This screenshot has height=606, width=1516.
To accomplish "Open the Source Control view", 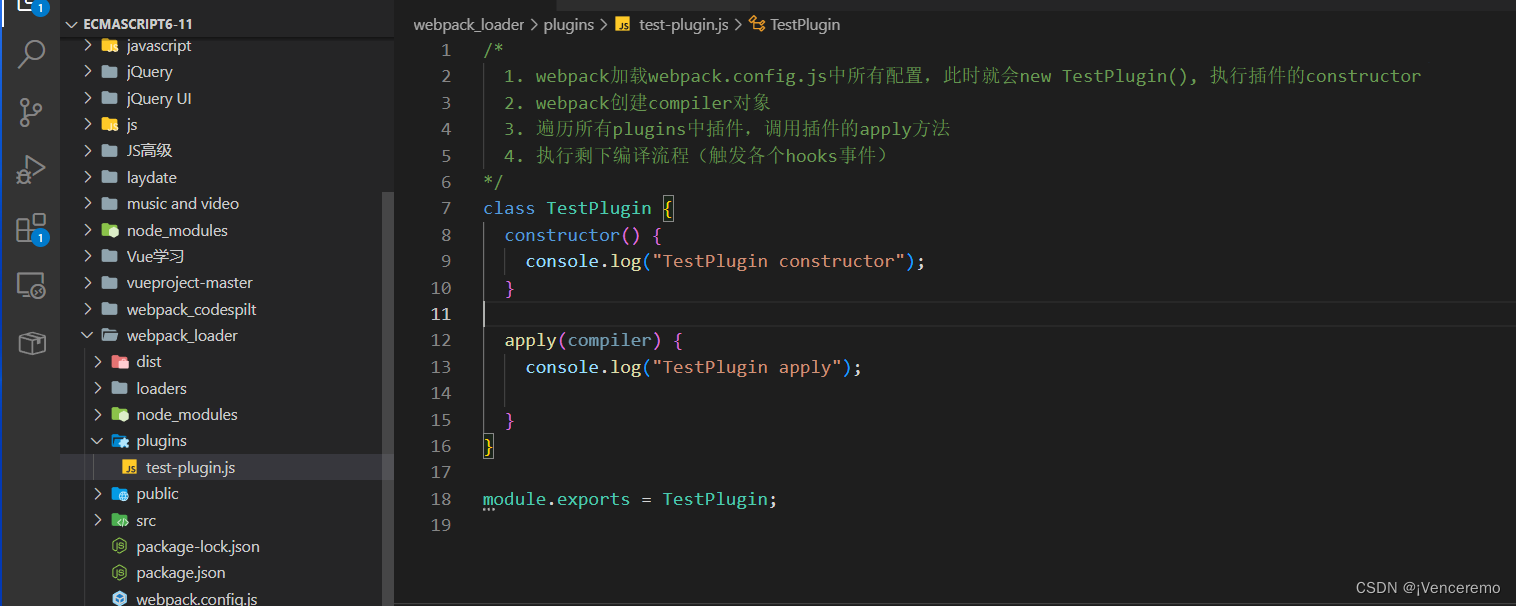I will click(x=30, y=112).
